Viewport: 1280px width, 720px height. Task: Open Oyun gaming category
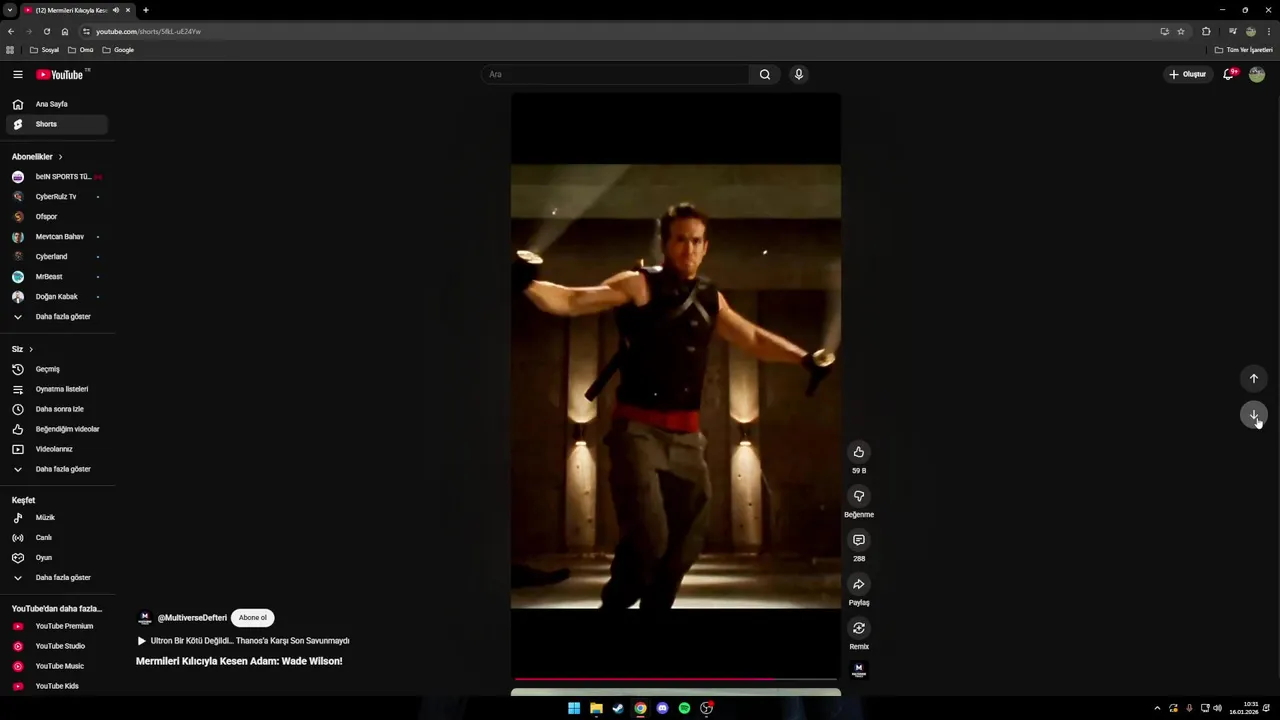point(56,558)
